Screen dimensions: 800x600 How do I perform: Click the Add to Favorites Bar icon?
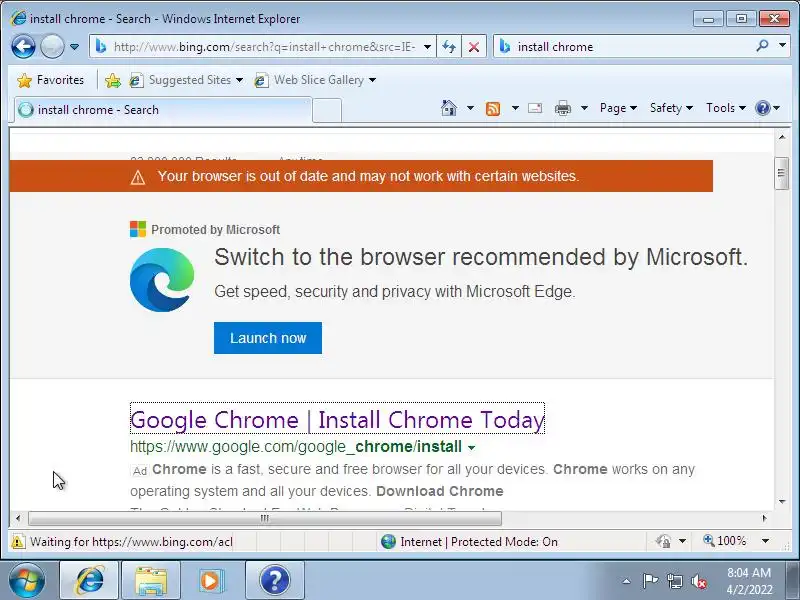(x=113, y=80)
